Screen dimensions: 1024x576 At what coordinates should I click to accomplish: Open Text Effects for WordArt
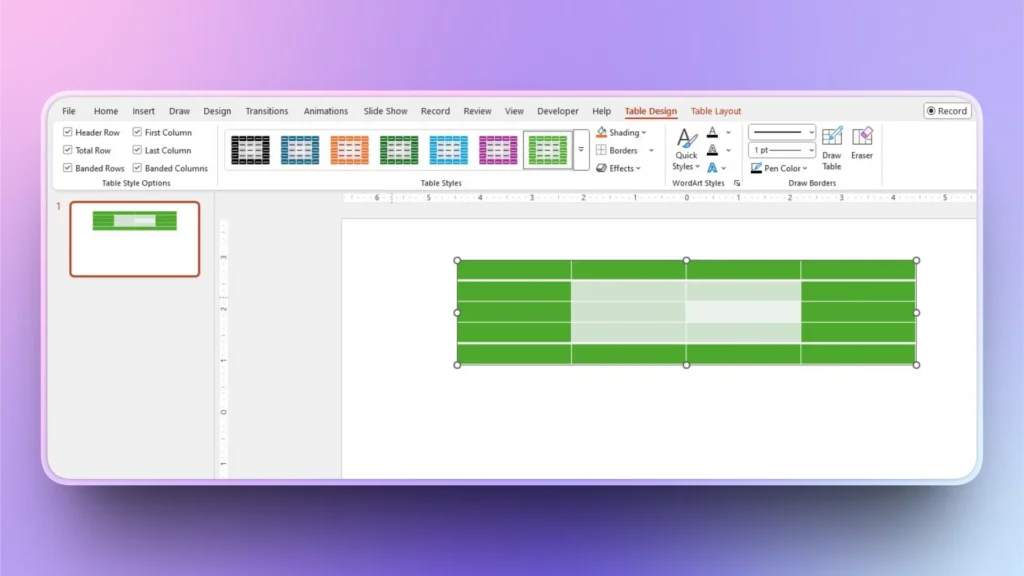713,168
